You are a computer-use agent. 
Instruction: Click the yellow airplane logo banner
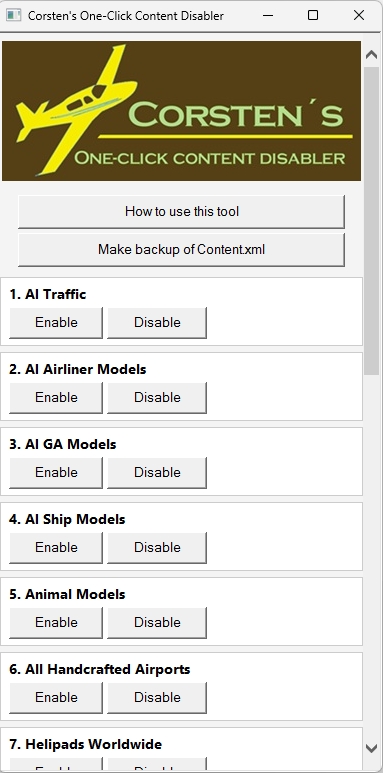point(181,111)
